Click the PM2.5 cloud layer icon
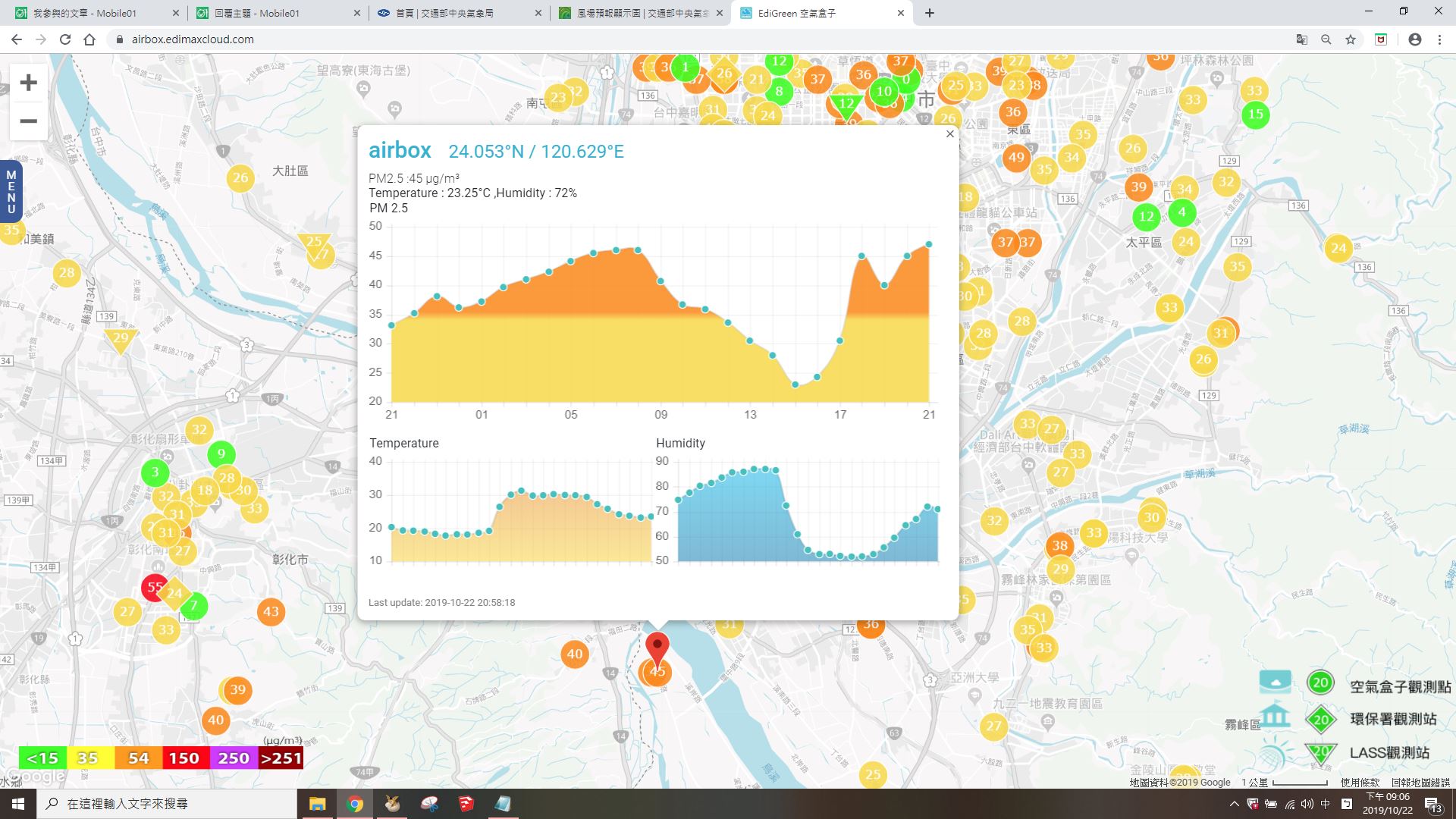 (x=1275, y=681)
